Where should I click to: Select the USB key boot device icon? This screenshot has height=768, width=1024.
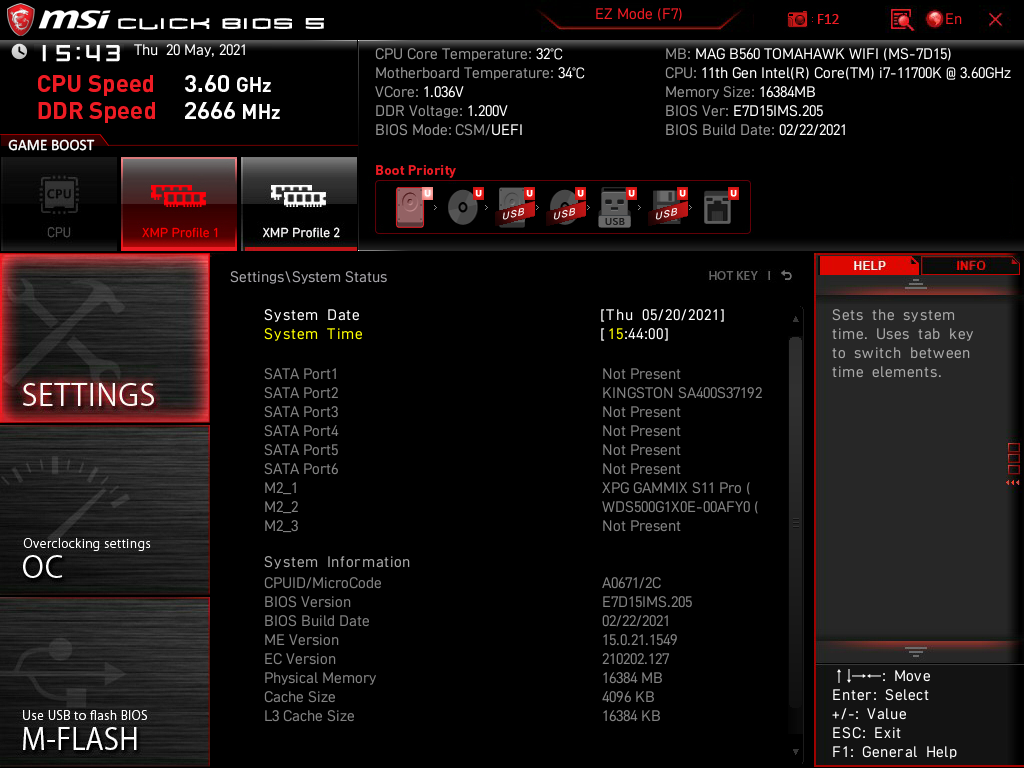click(617, 207)
